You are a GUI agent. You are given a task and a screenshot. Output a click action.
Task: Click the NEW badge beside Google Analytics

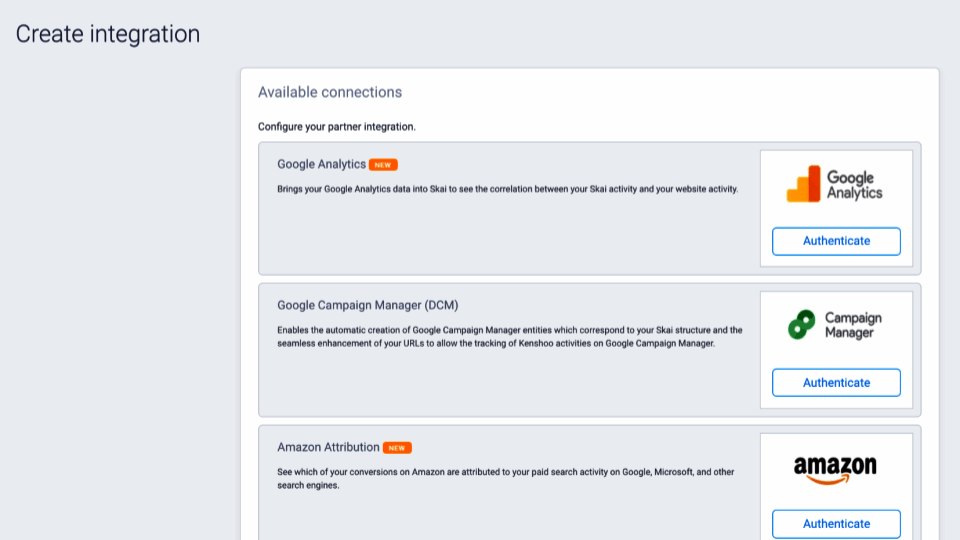click(383, 165)
